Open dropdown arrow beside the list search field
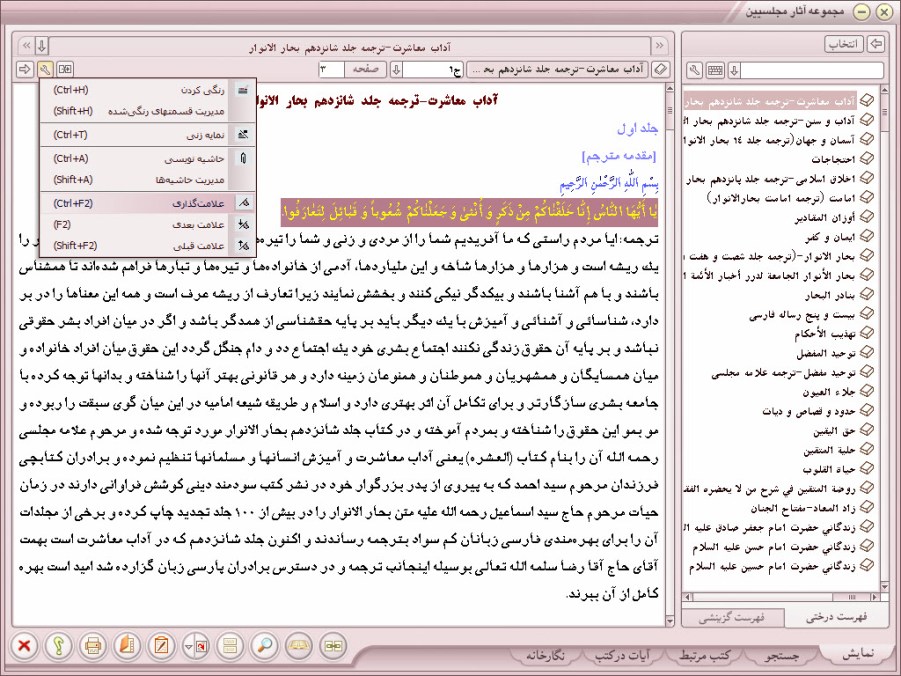 734,71
